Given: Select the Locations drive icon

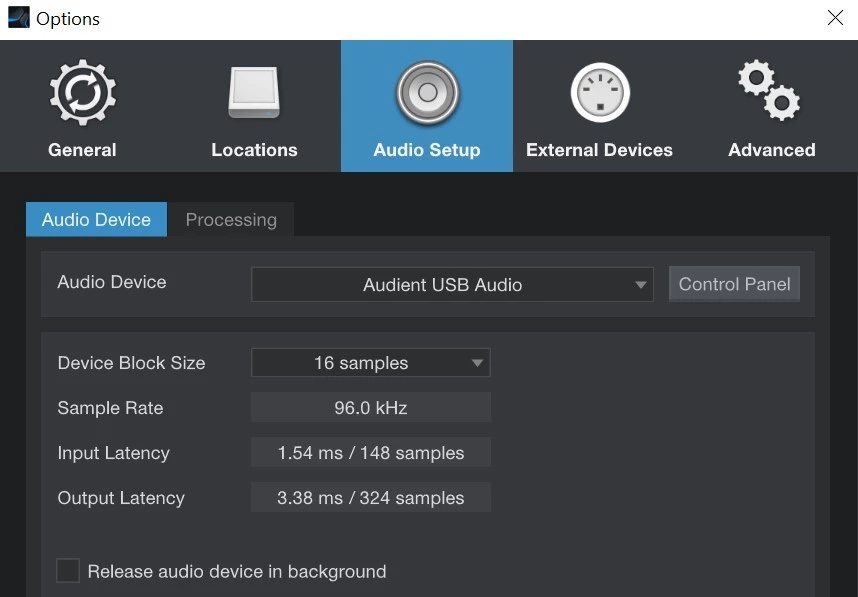Looking at the screenshot, I should click(254, 92).
